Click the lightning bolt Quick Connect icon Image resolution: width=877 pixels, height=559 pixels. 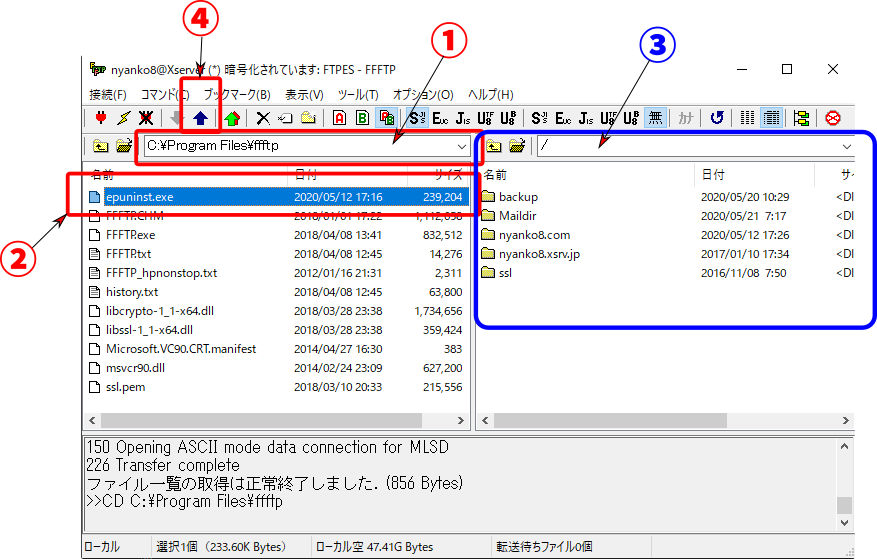pos(124,118)
